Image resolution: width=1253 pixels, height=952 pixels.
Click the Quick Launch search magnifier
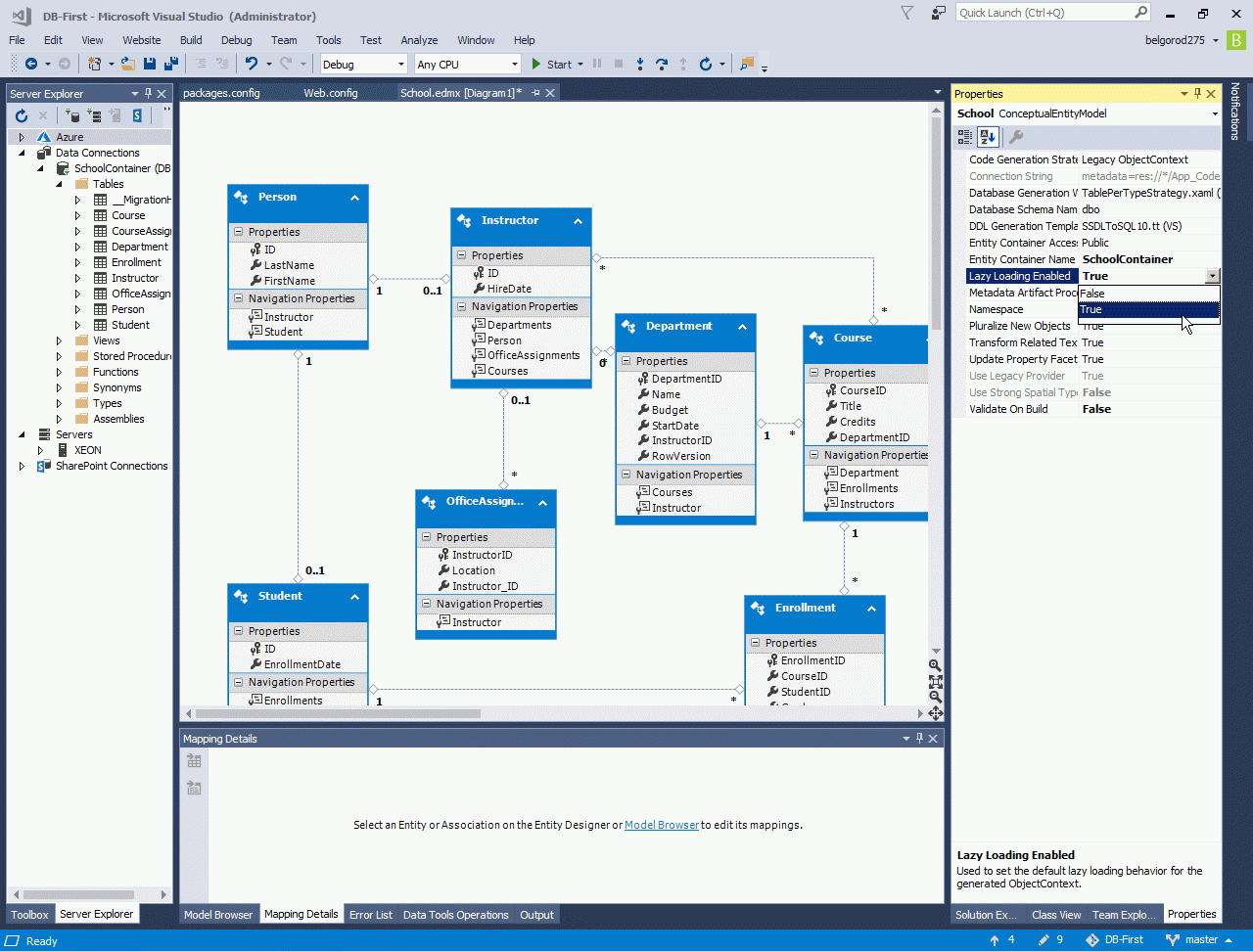coord(1140,13)
